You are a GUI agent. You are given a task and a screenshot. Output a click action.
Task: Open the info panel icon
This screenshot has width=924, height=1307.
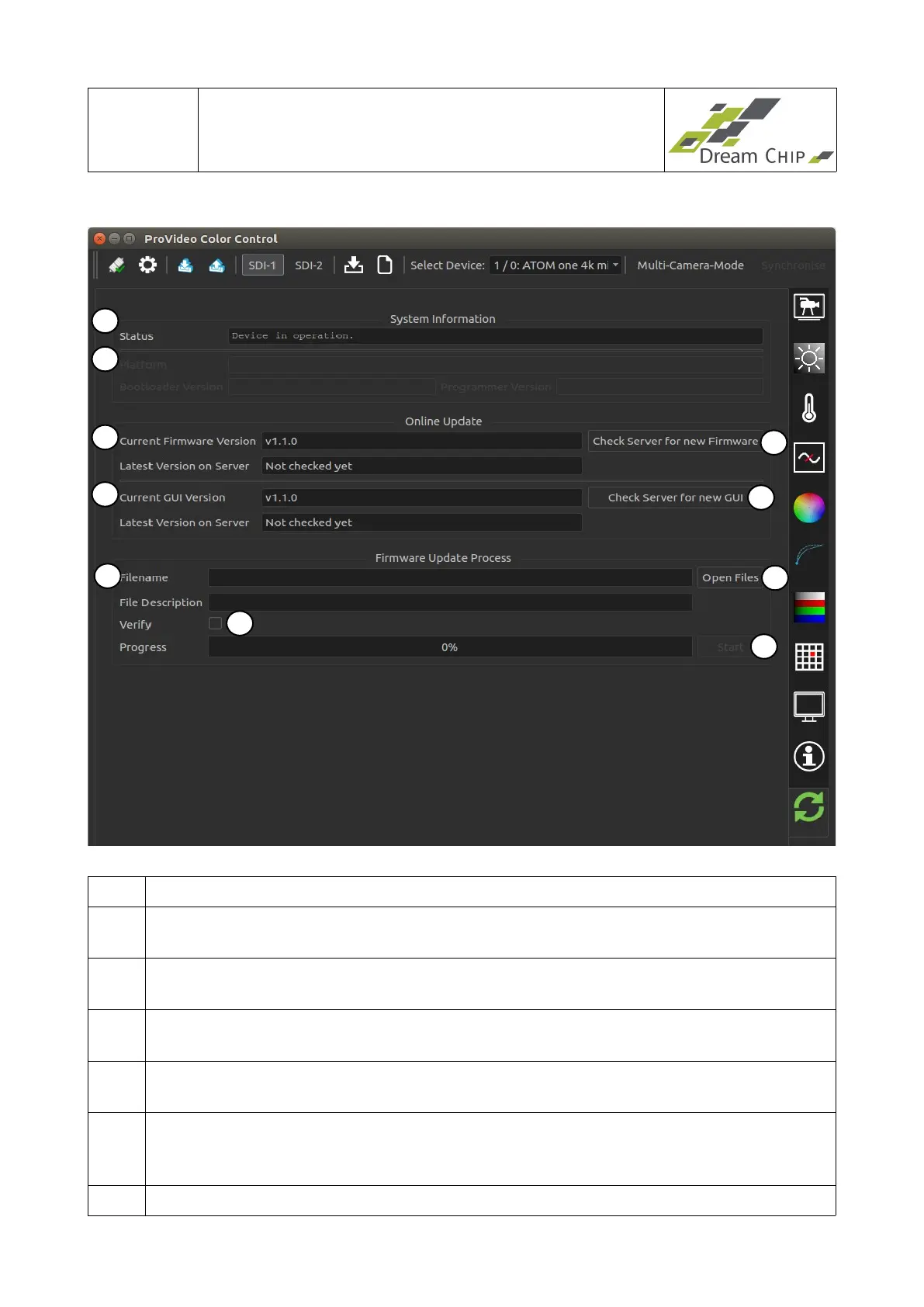point(808,756)
